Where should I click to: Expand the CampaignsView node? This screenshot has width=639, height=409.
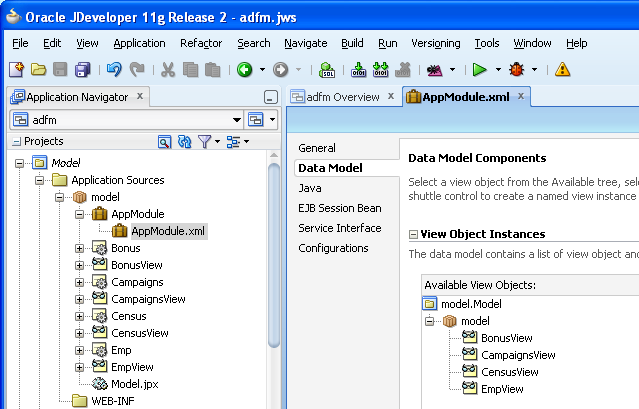click(79, 299)
